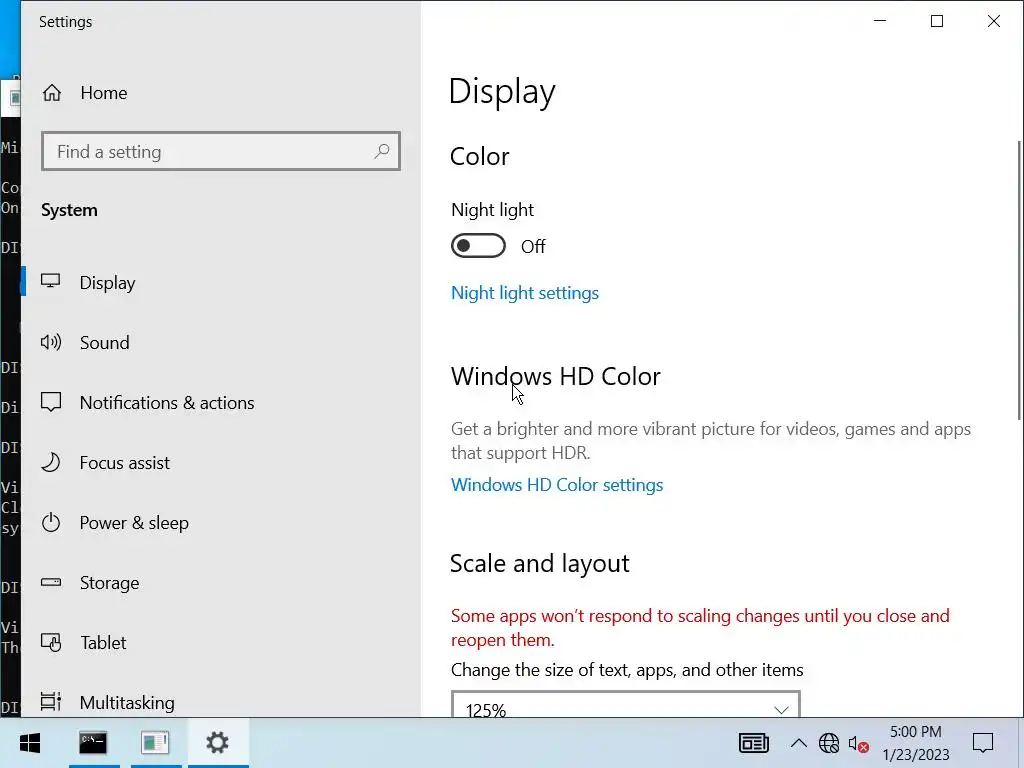
Task: Select the Multitasking icon
Action: coord(50,702)
